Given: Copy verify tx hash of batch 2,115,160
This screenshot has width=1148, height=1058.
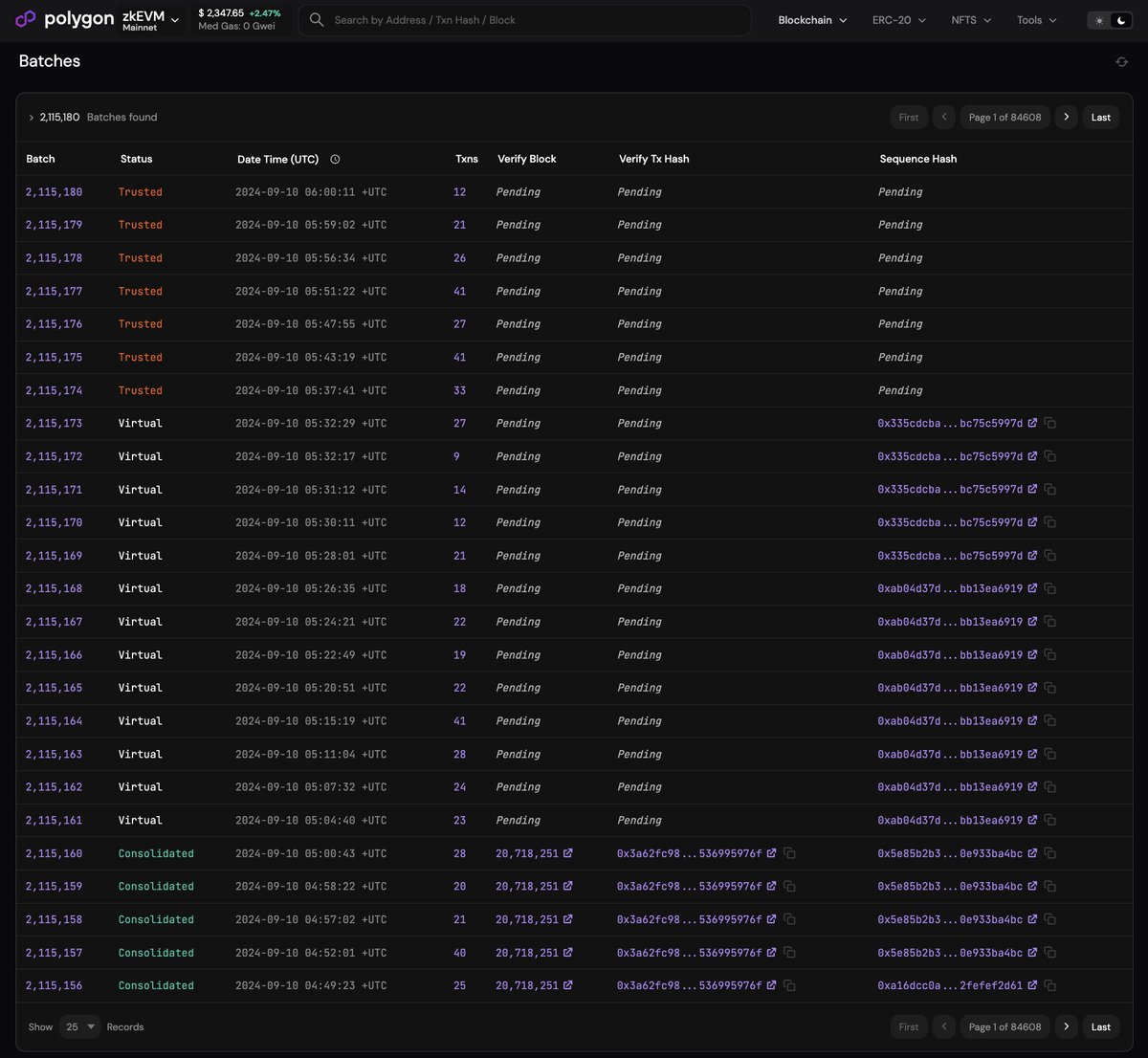Looking at the screenshot, I should pyautogui.click(x=790, y=853).
